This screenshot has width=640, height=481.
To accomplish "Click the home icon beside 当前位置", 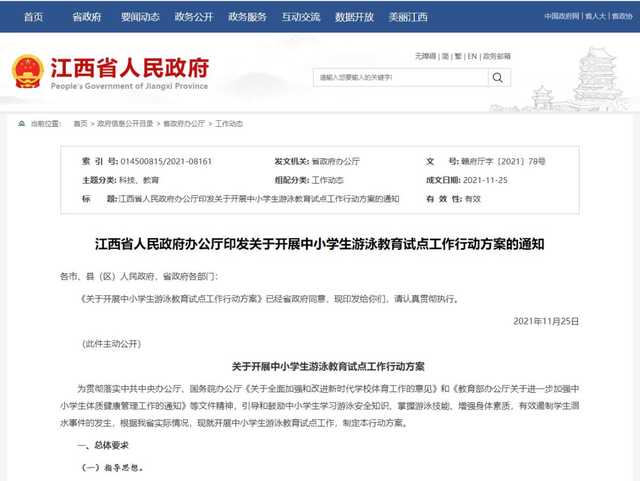I will (22, 123).
